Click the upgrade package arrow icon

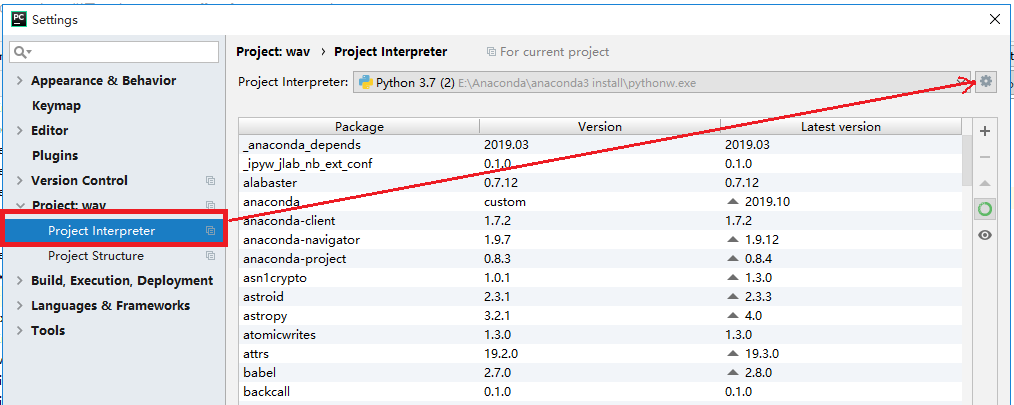click(x=985, y=183)
